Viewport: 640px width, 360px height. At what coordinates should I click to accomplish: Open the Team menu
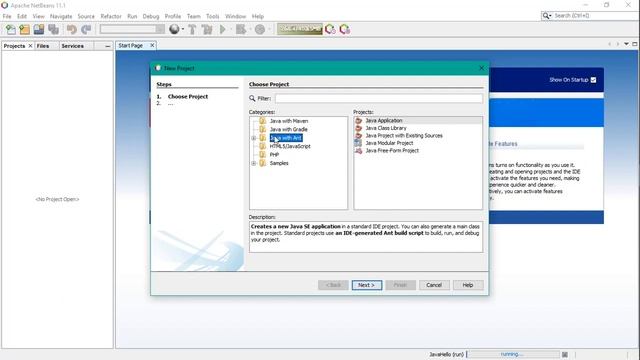[x=194, y=16]
